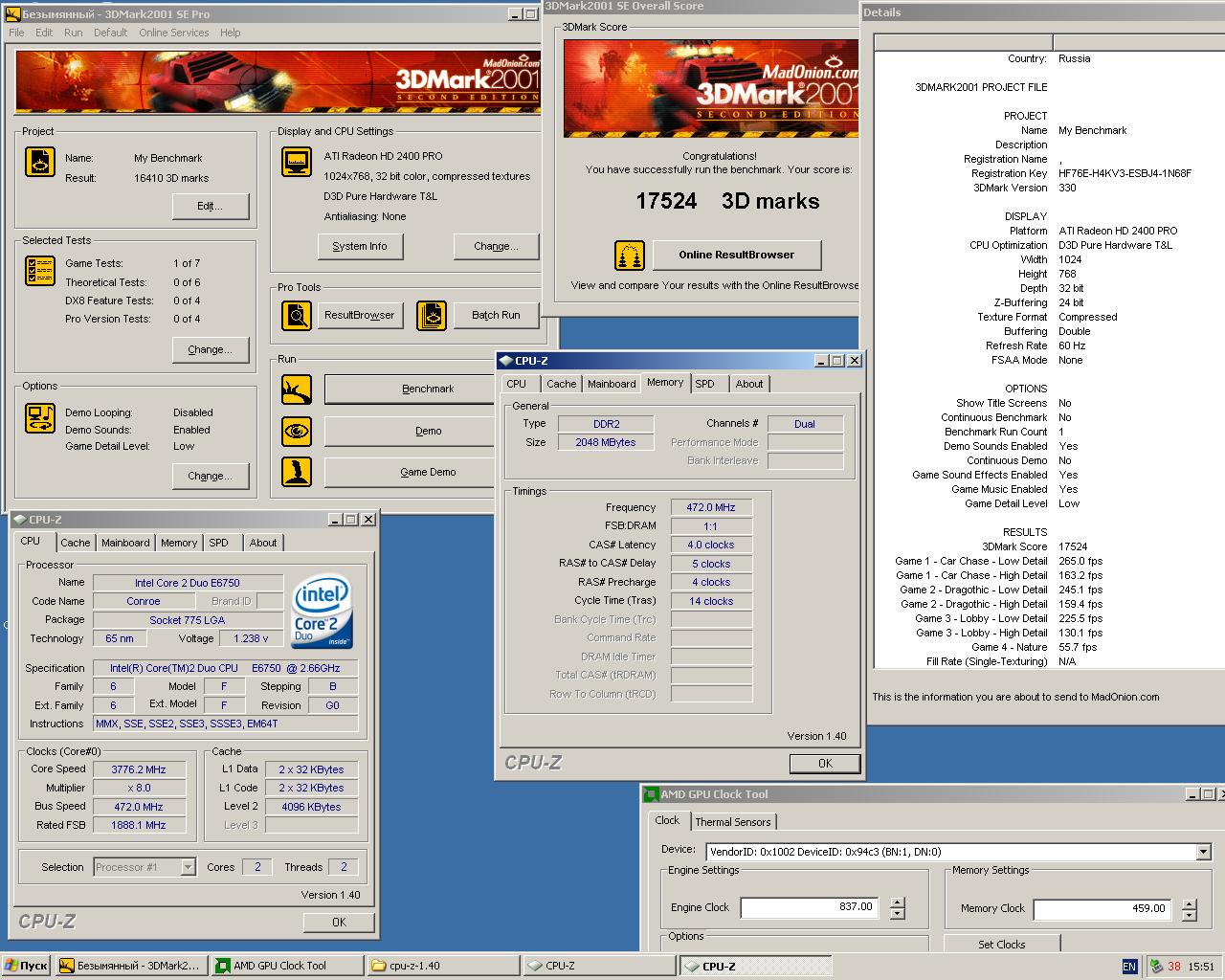Click the Registration Key value in Details

1125,173
